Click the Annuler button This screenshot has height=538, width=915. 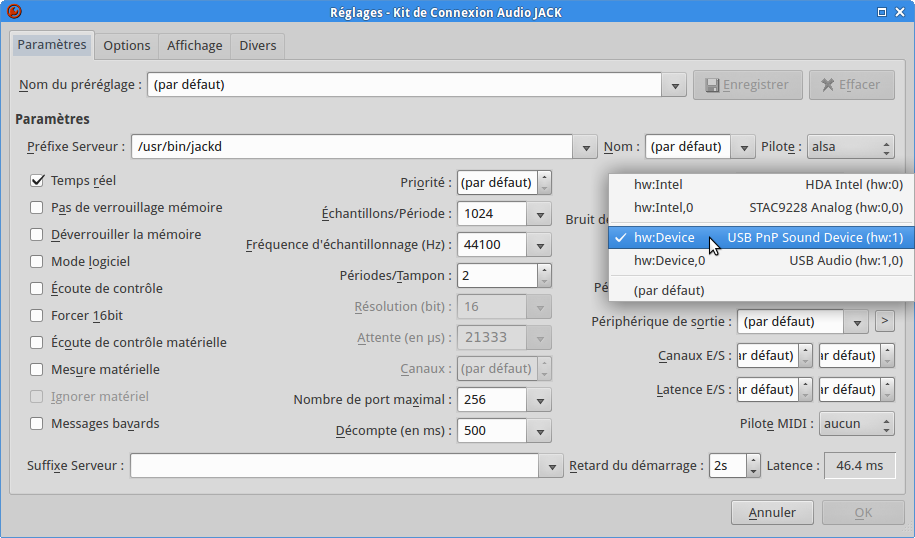point(773,513)
